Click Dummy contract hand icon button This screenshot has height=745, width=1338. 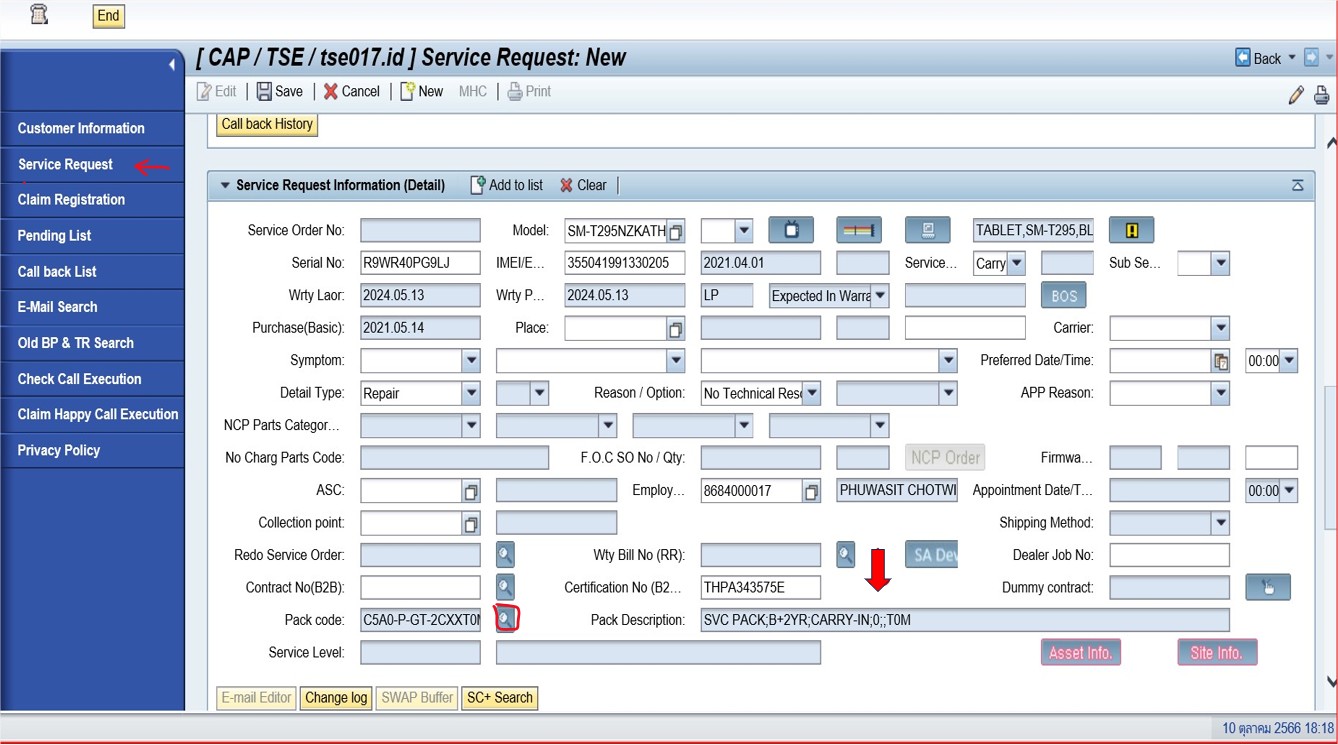pyautogui.click(x=1268, y=587)
